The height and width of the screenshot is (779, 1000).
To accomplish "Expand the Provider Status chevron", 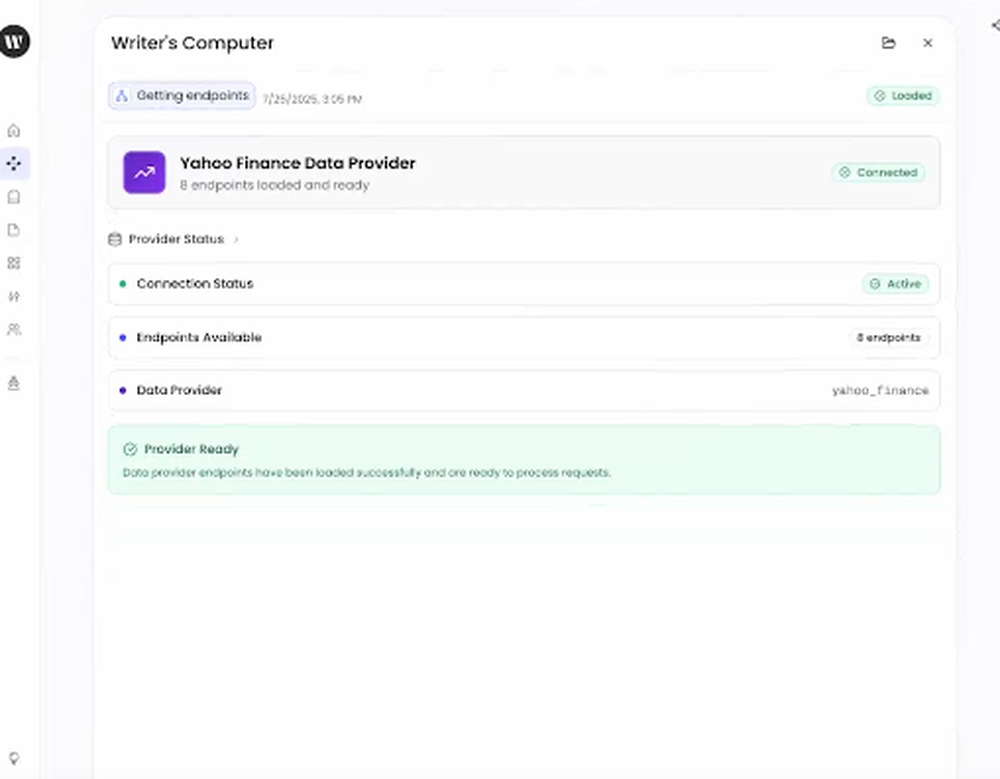I will pos(236,239).
